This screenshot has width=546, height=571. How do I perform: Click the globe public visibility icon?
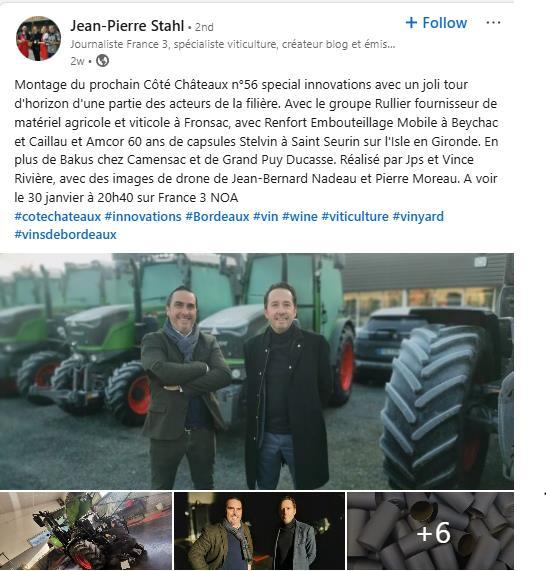[x=102, y=60]
